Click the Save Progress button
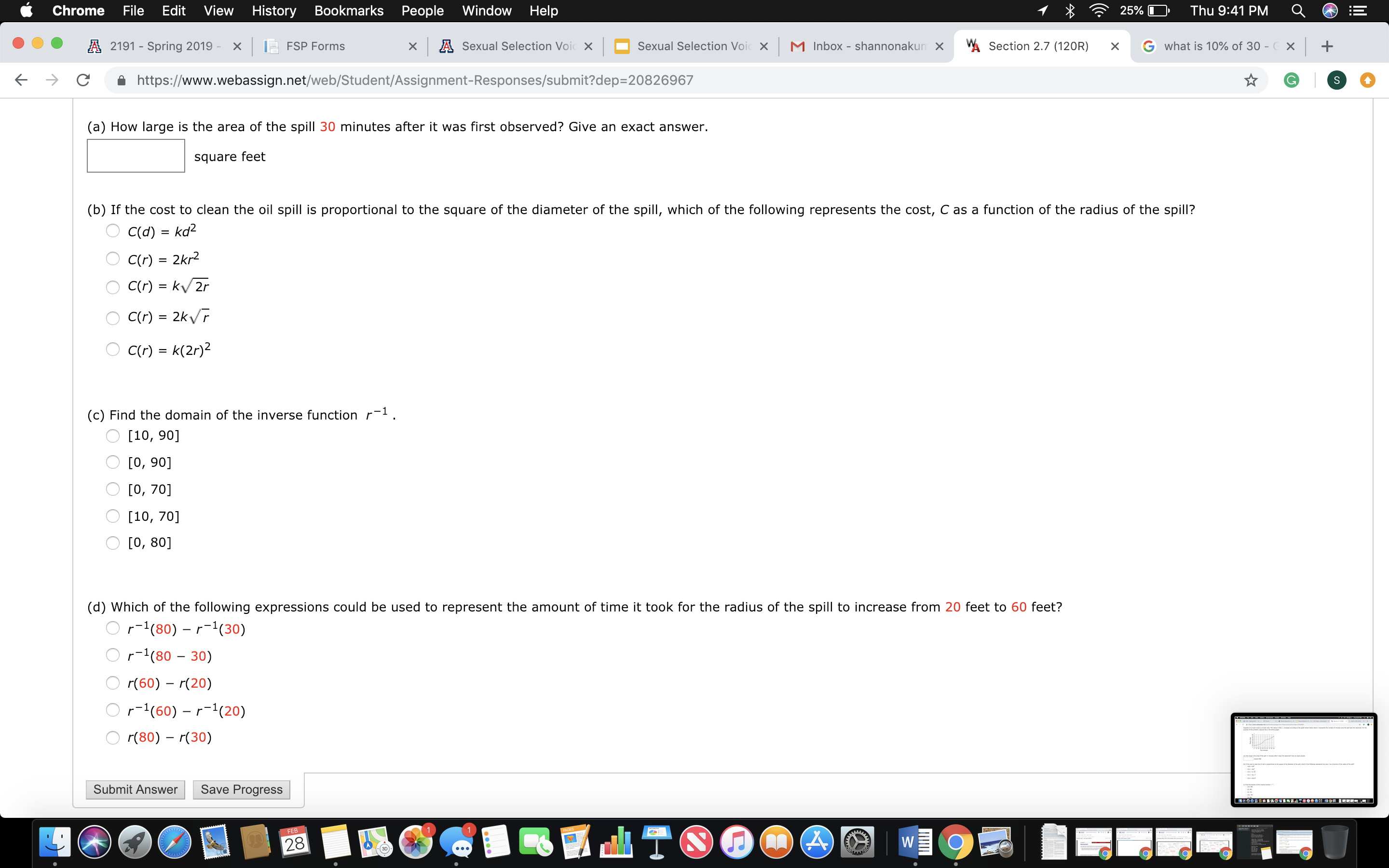This screenshot has height=868, width=1389. pos(241,789)
